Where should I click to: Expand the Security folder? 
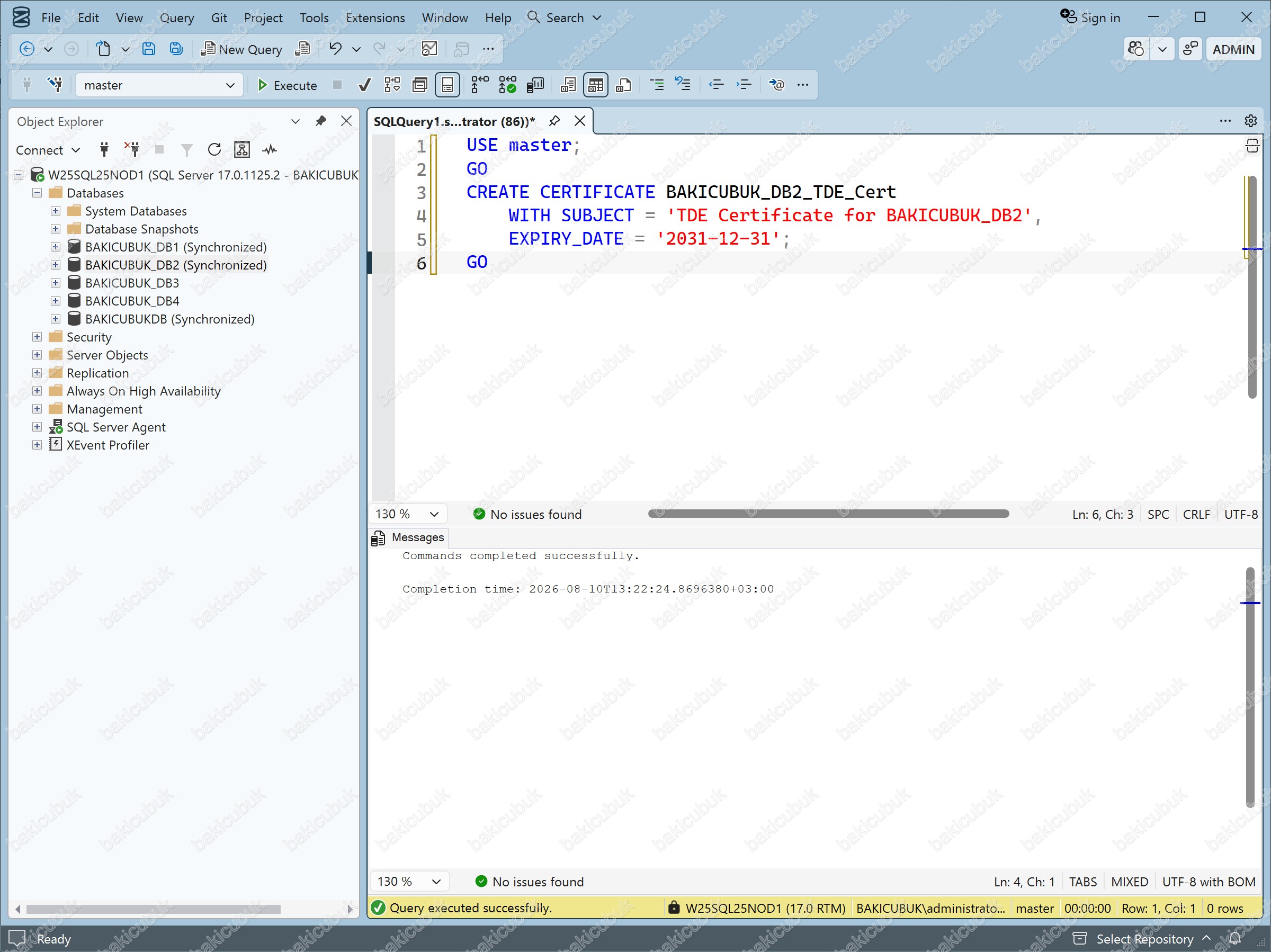[x=38, y=337]
